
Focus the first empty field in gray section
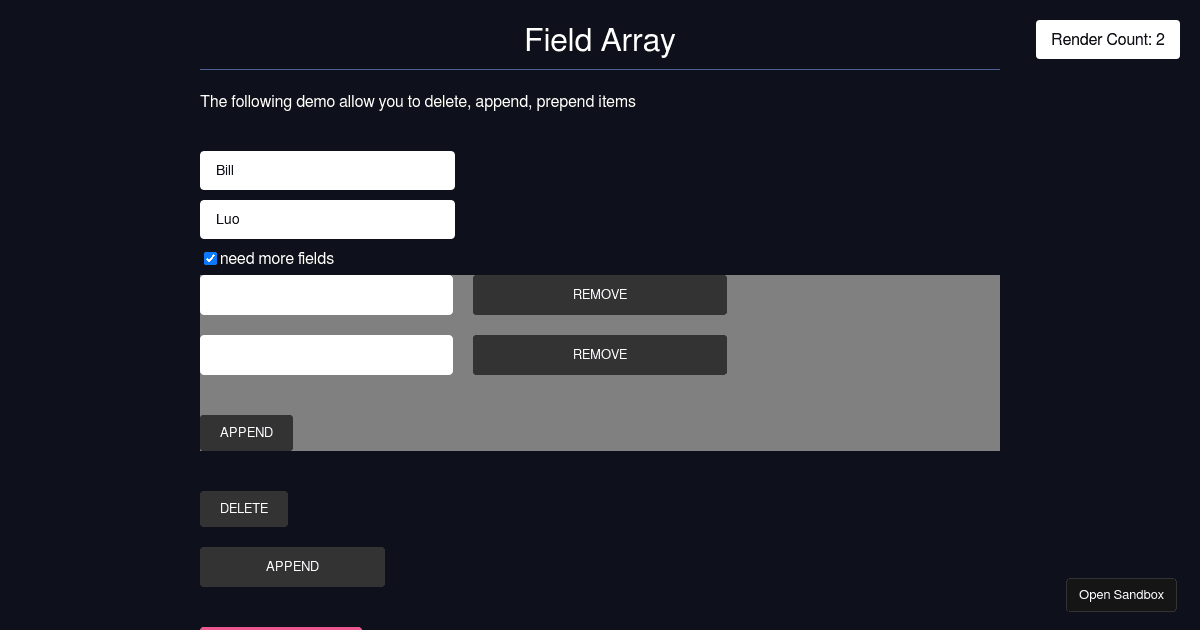326,295
